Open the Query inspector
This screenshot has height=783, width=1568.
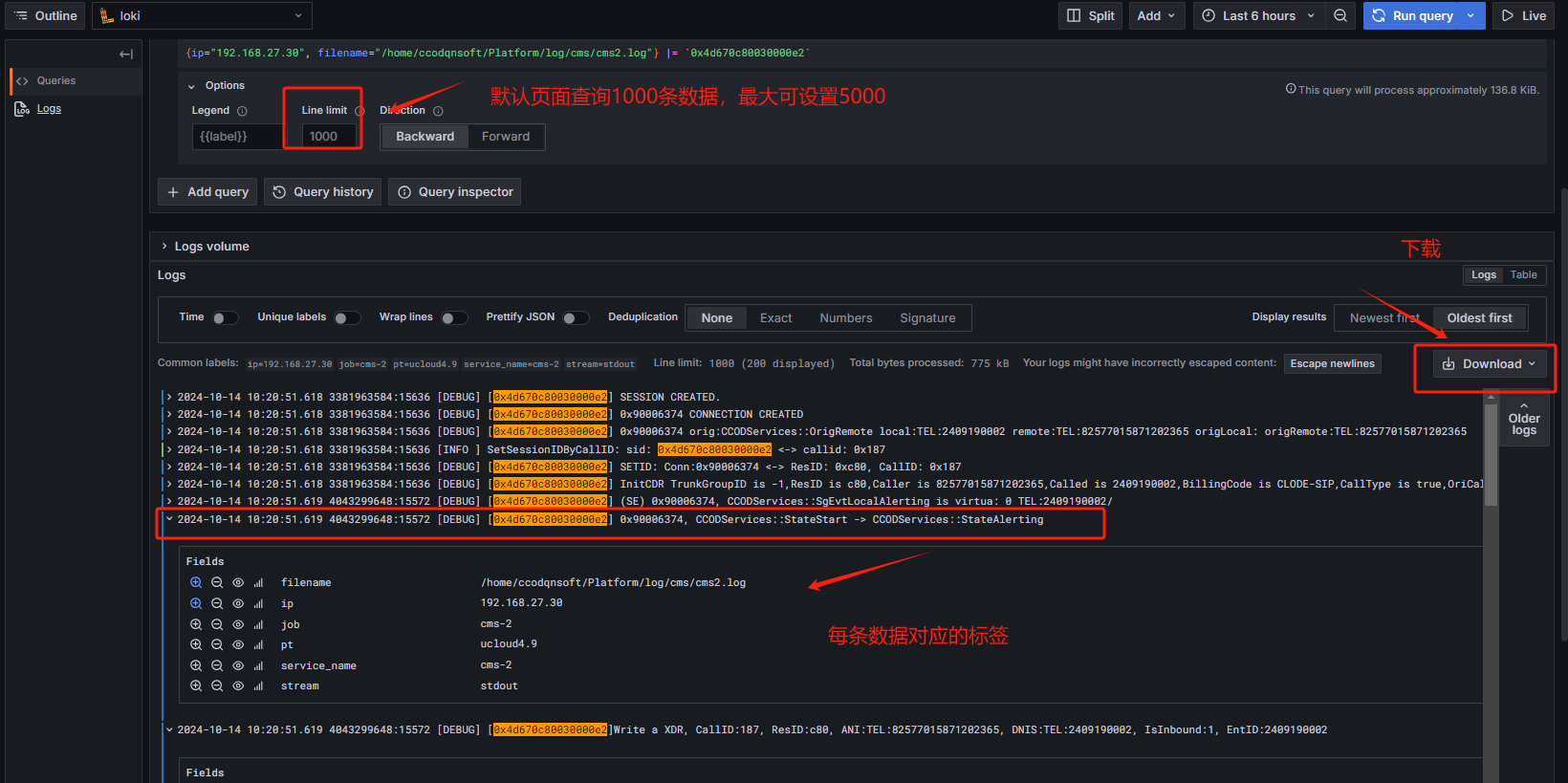[x=455, y=192]
